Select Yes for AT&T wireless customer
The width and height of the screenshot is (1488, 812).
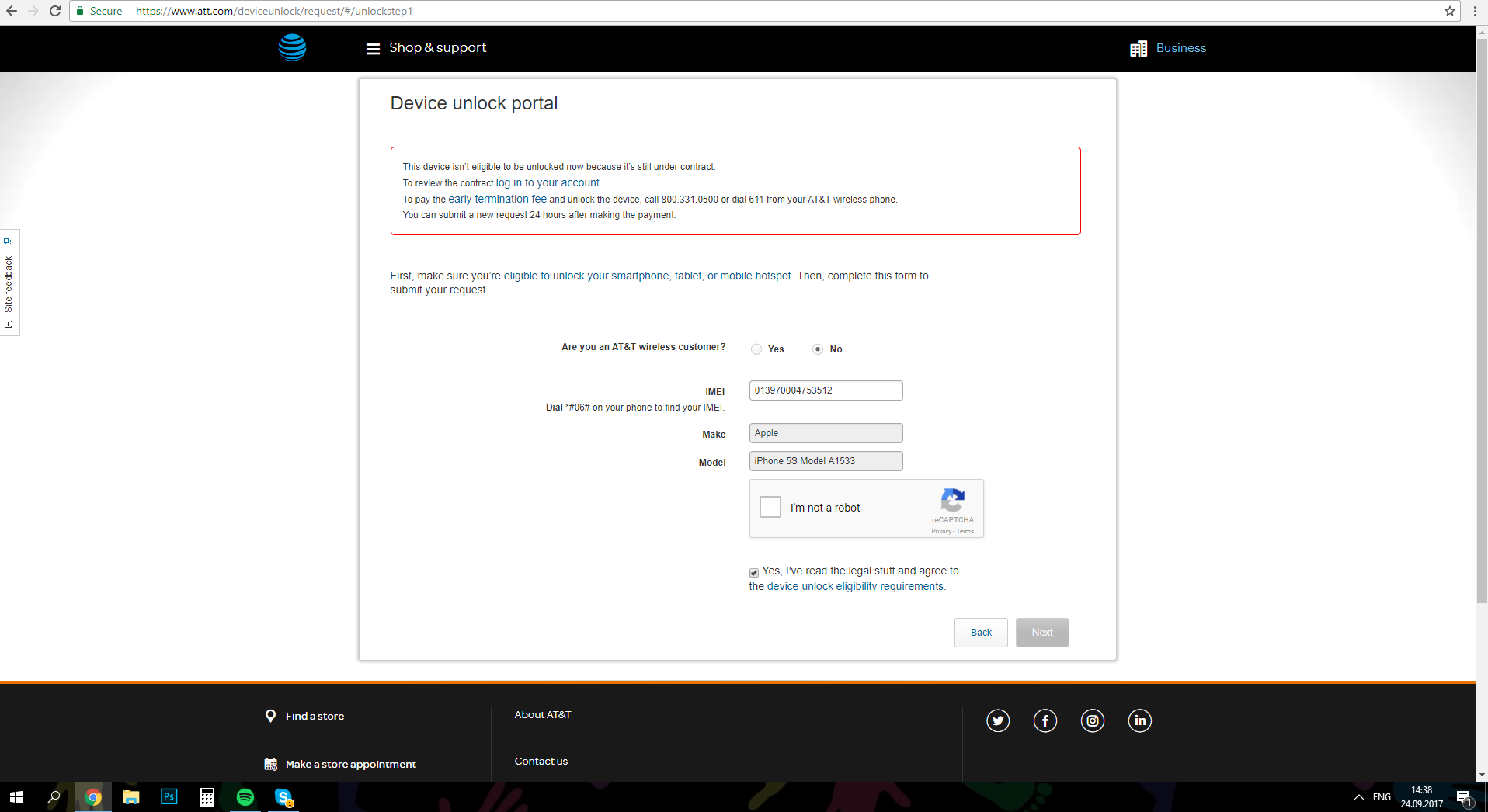pyautogui.click(x=756, y=349)
